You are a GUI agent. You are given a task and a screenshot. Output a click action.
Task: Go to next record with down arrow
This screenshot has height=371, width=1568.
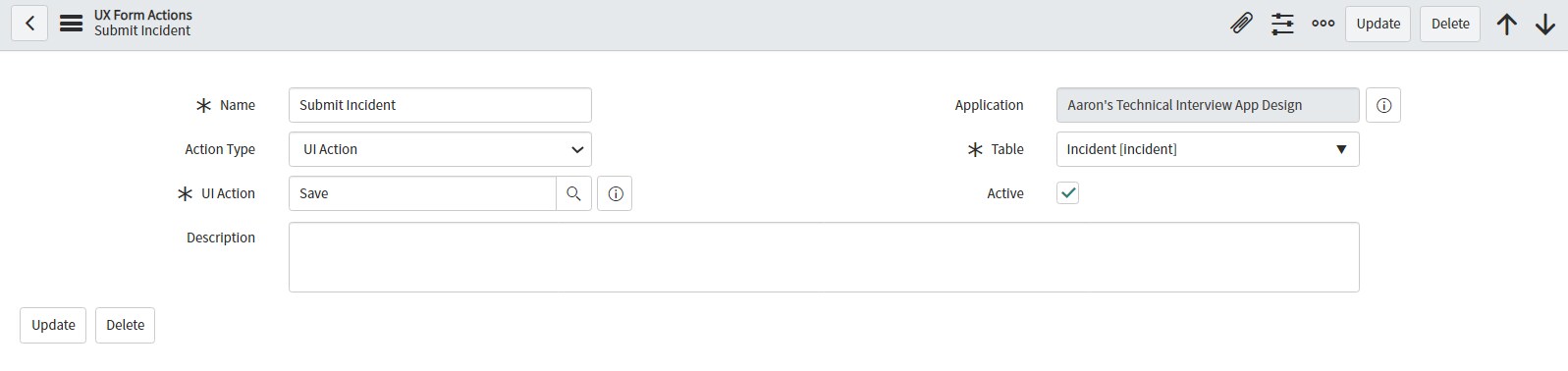(1545, 24)
